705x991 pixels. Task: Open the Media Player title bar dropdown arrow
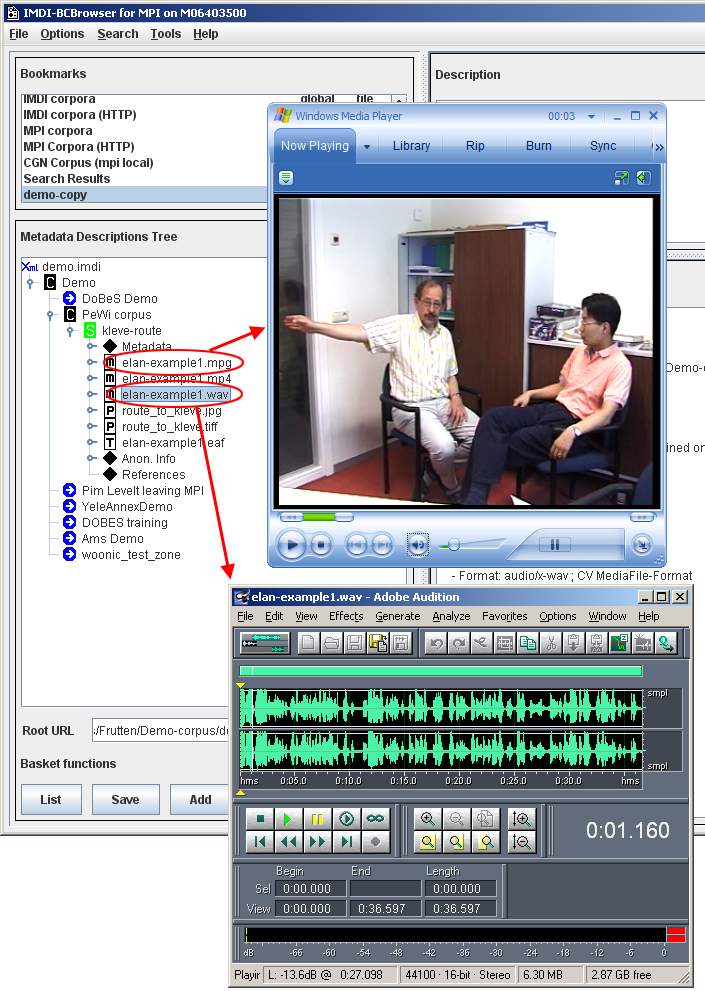[591, 116]
